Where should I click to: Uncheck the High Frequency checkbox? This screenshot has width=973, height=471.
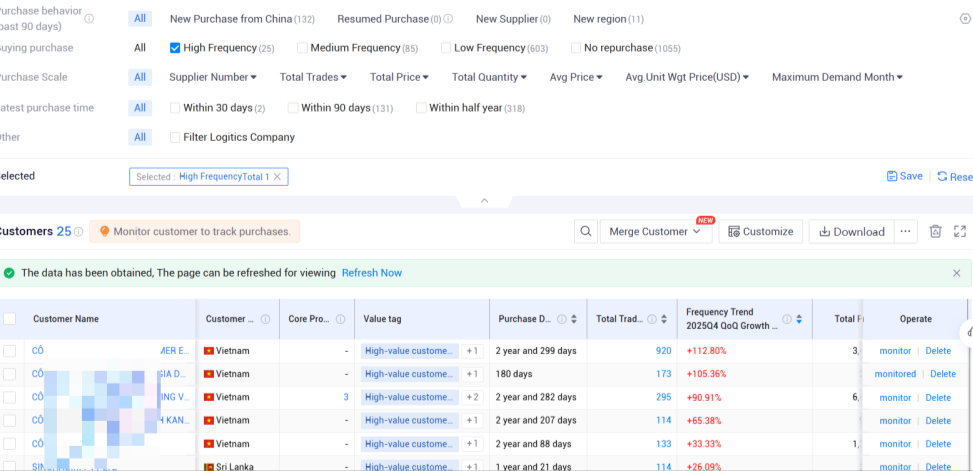pos(175,48)
